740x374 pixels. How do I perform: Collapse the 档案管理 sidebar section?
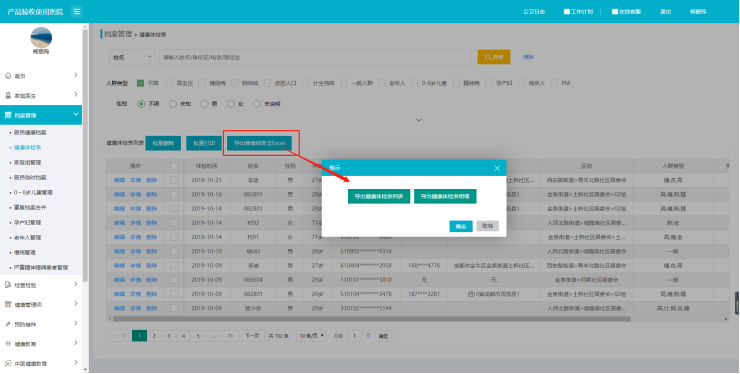point(76,114)
